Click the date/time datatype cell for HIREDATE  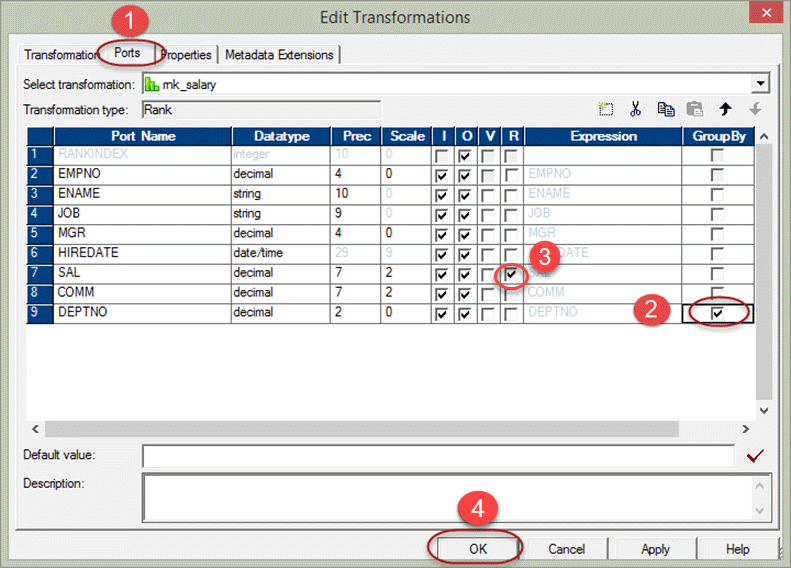pos(280,253)
